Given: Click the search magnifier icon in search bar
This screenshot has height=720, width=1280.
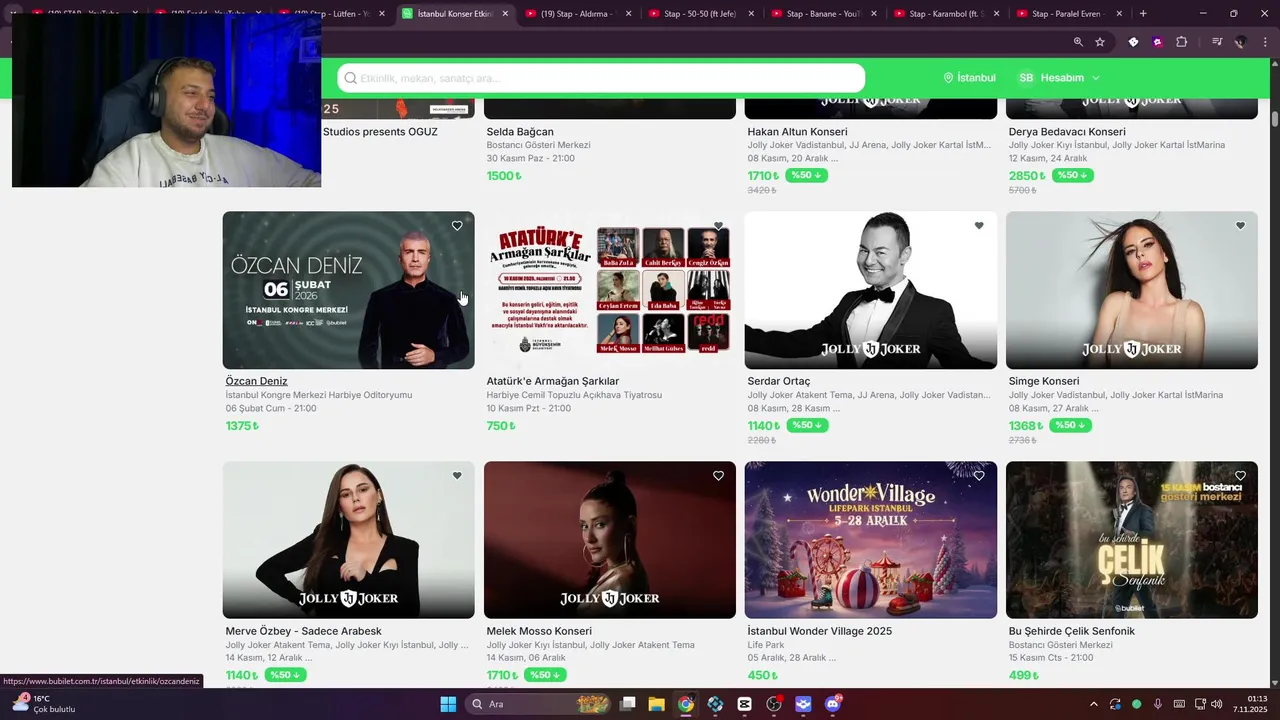Looking at the screenshot, I should (350, 78).
